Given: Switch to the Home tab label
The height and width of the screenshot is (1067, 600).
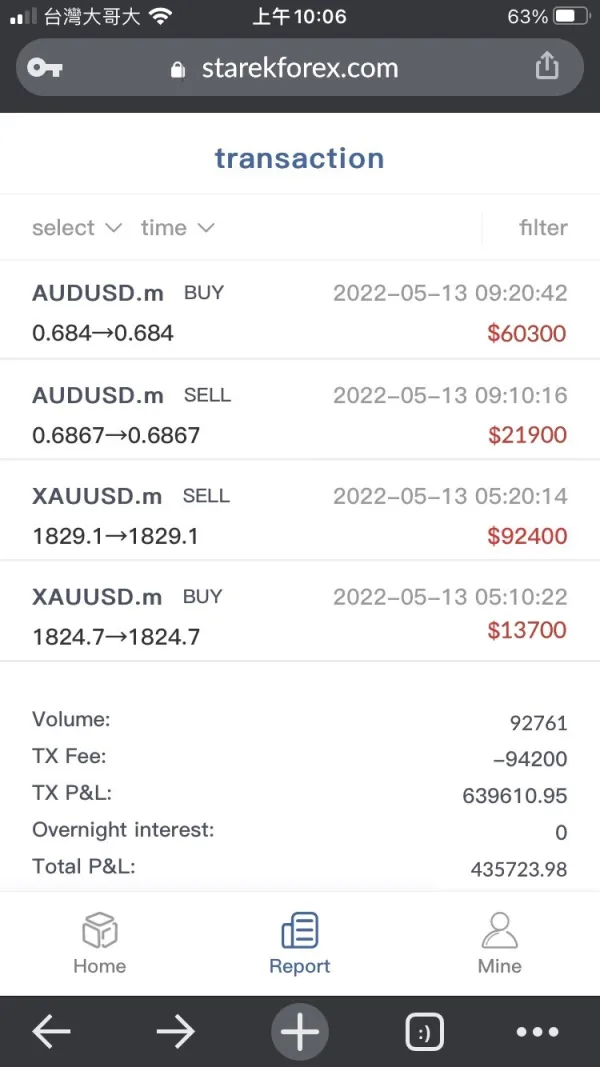Looking at the screenshot, I should [x=100, y=966].
